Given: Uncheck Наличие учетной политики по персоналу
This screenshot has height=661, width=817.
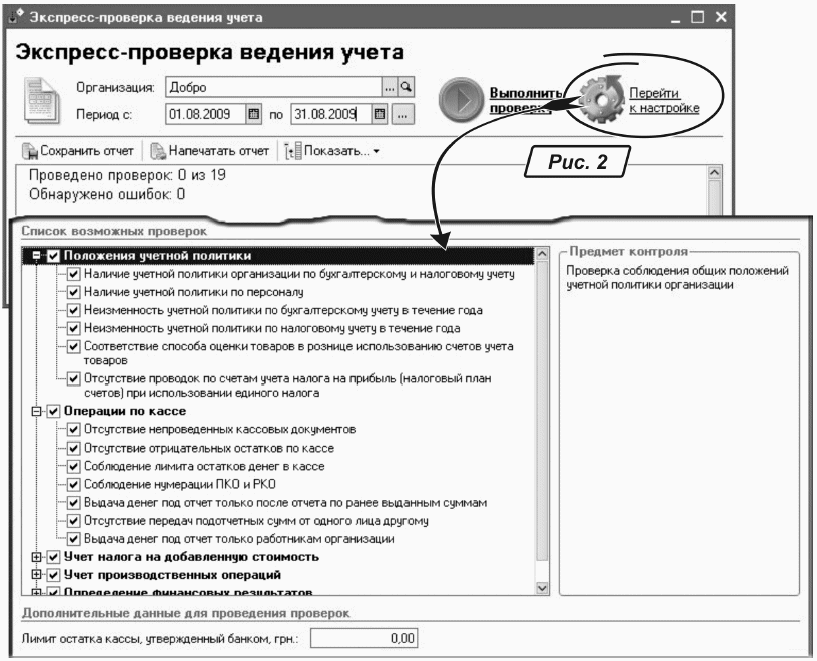Looking at the screenshot, I should [x=73, y=292].
